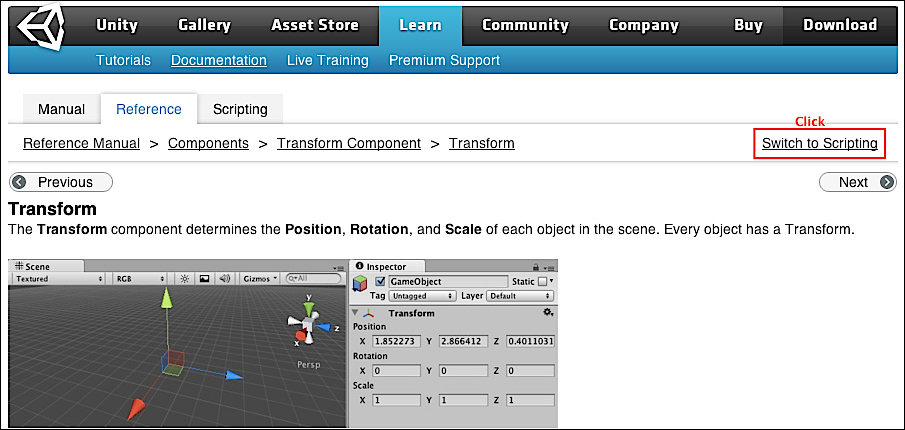Click the Transform Component breadcrumb
This screenshot has width=905, height=430.
[x=349, y=143]
